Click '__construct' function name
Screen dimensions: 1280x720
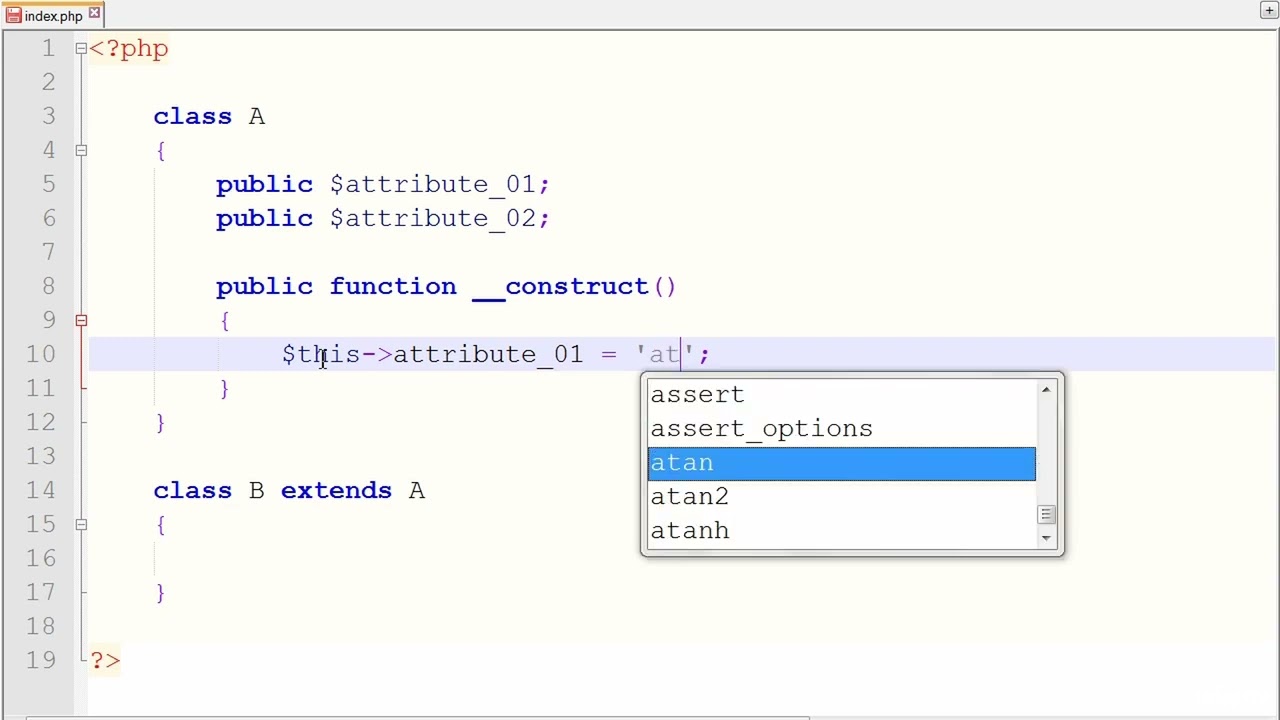(x=560, y=287)
